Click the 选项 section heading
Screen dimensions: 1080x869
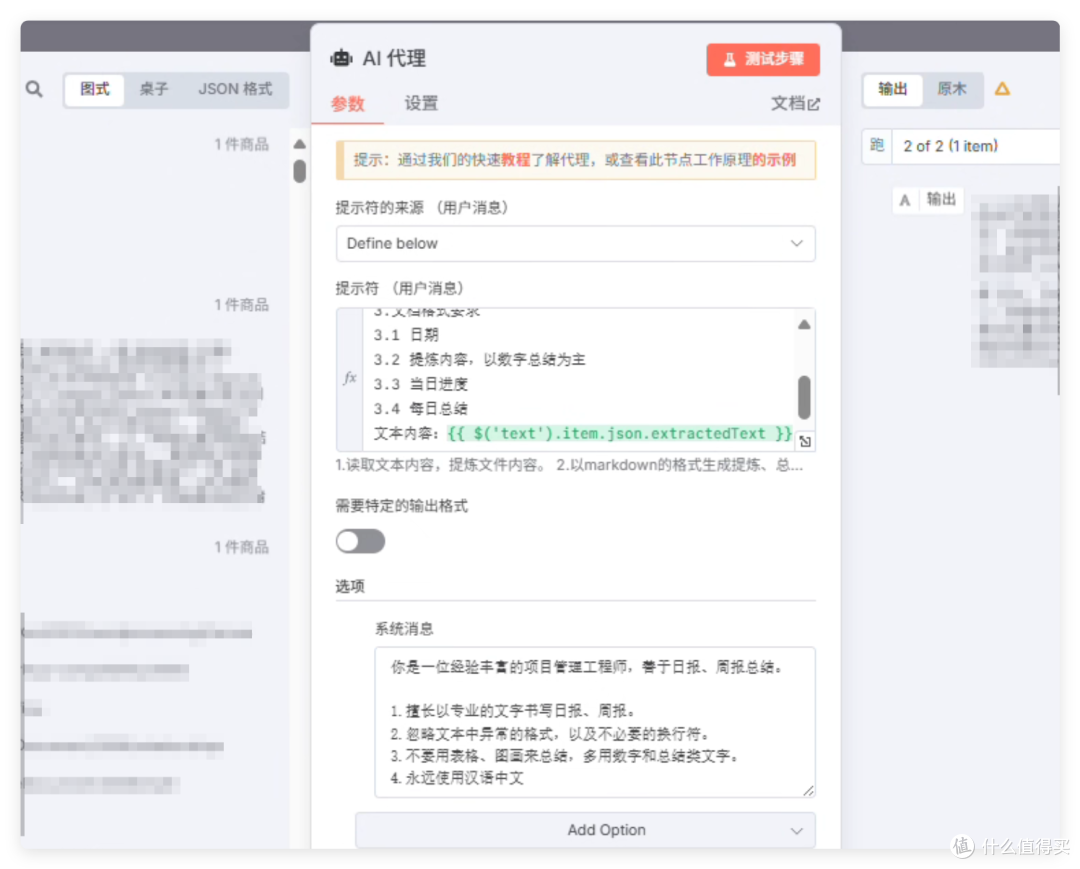(350, 587)
